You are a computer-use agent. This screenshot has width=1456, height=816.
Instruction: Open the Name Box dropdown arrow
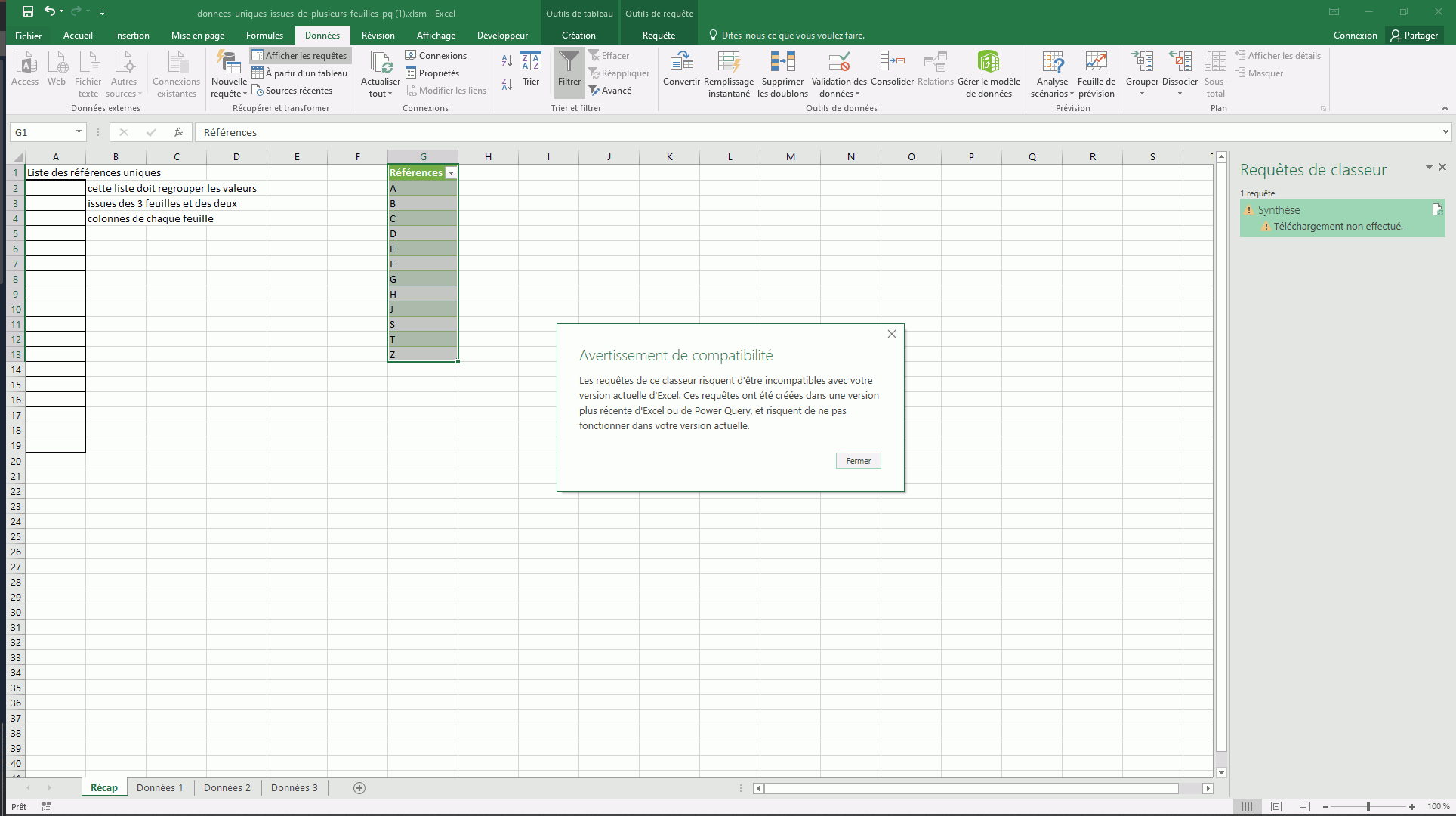(79, 132)
